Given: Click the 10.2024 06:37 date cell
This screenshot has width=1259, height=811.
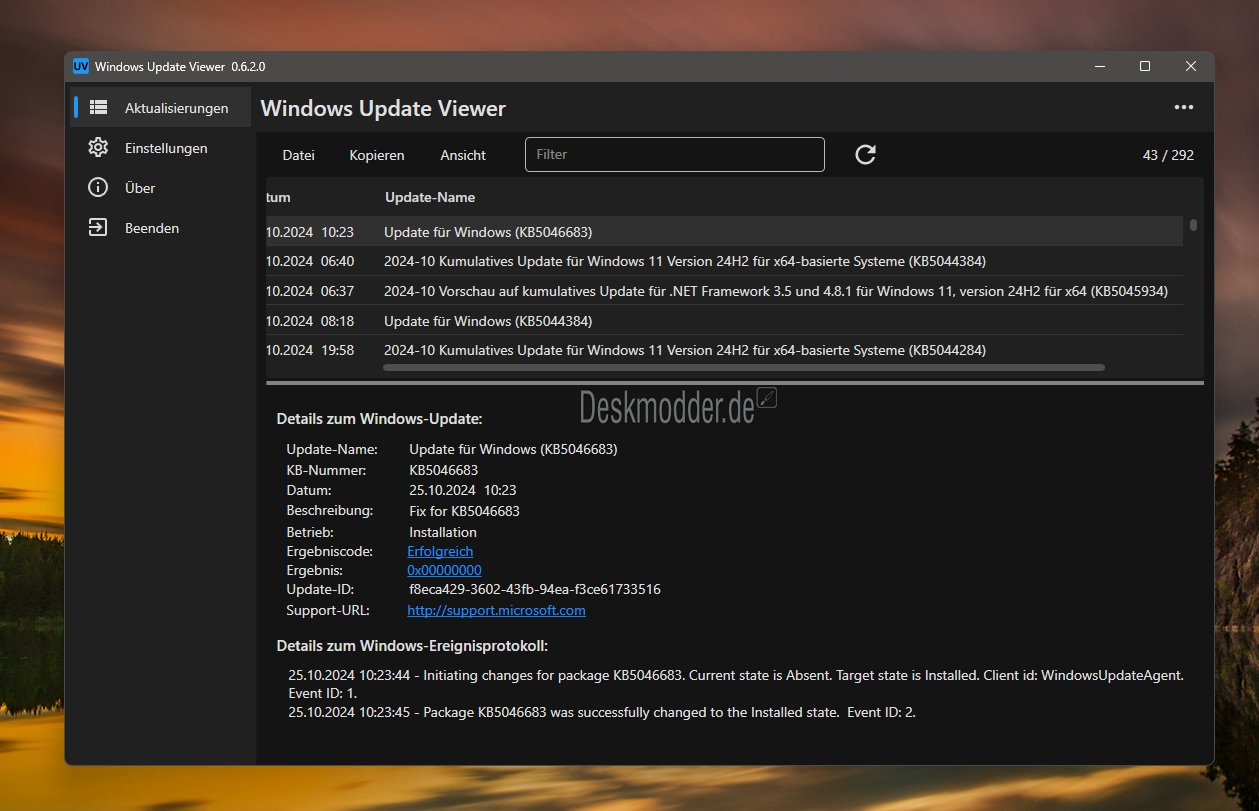Looking at the screenshot, I should [x=310, y=291].
